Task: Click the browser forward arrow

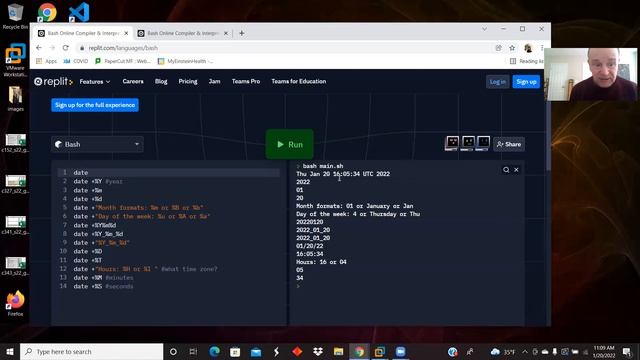Action: 52,48
